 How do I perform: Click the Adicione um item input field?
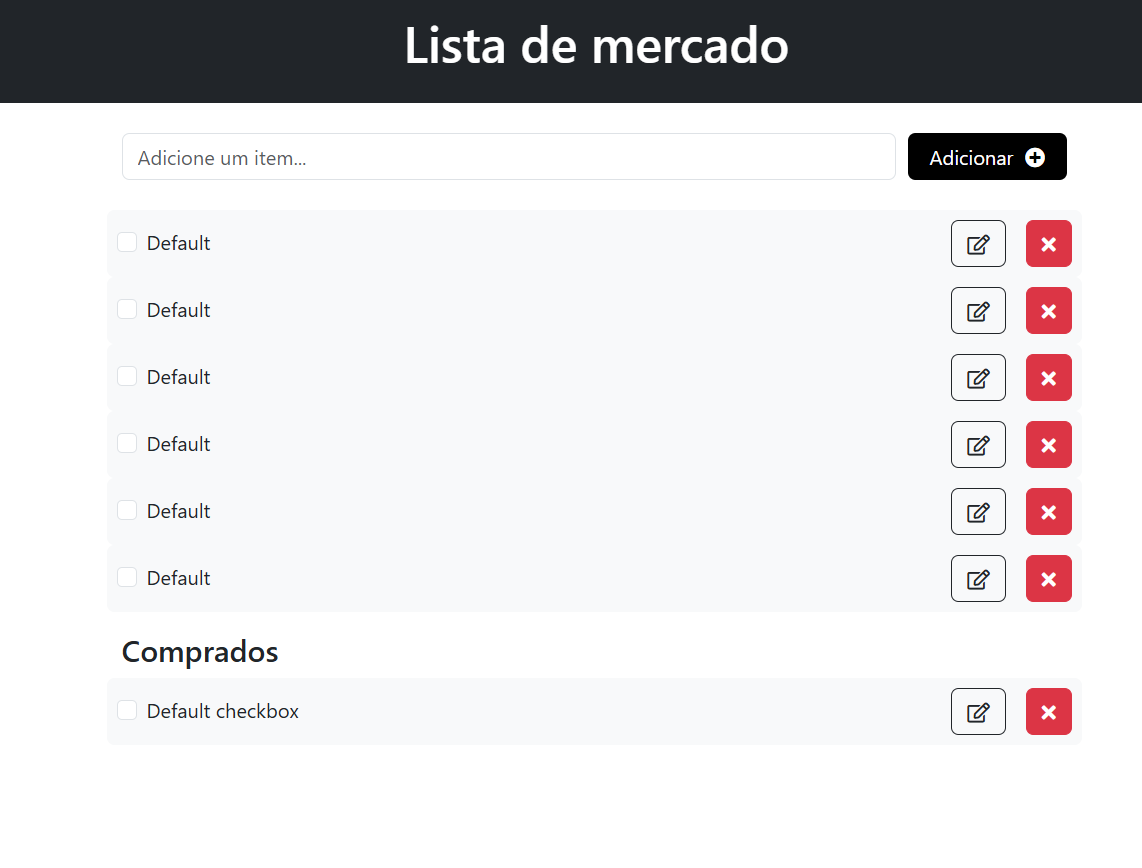(x=508, y=157)
